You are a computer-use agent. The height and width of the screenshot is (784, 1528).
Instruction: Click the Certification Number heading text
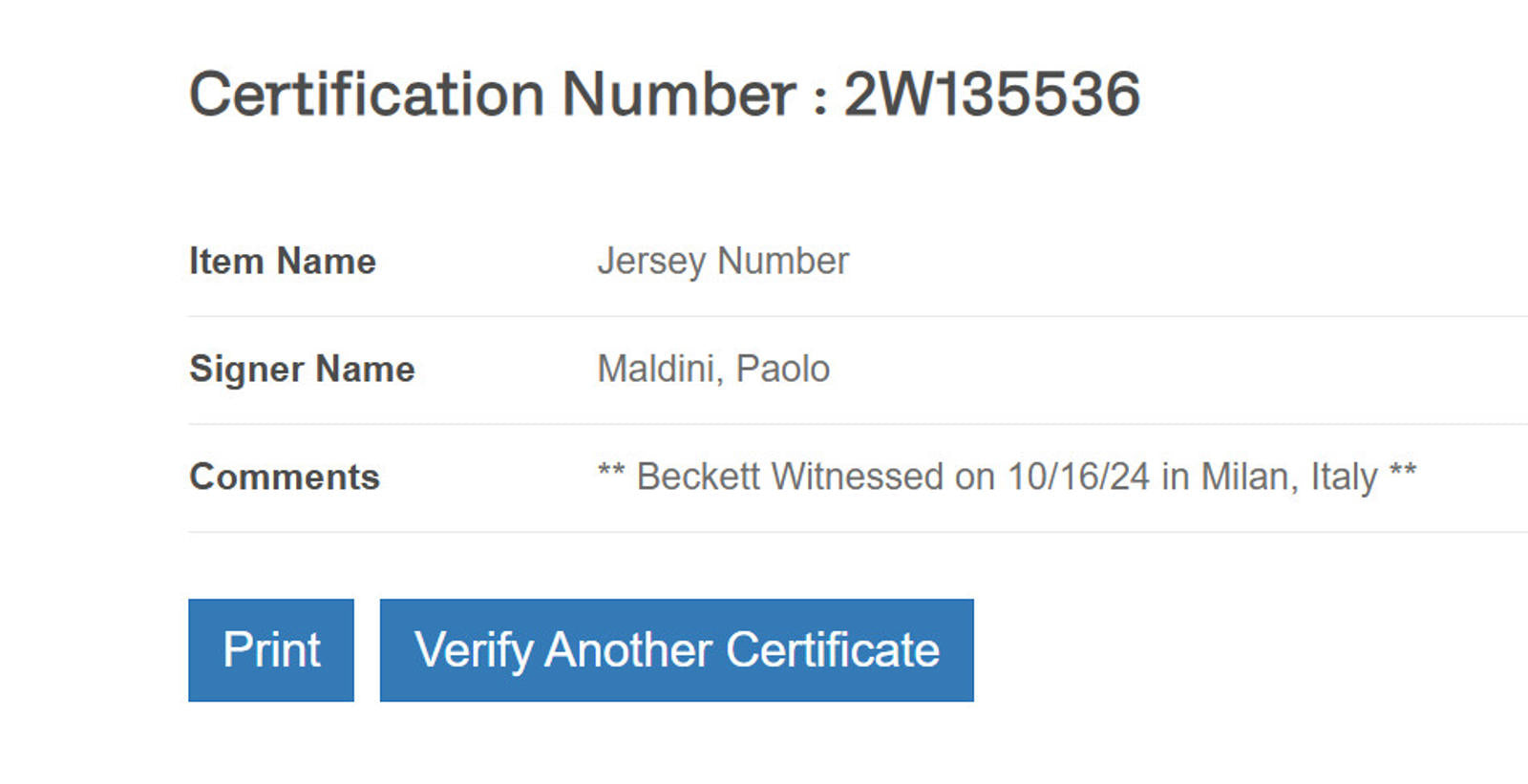pyautogui.click(x=492, y=95)
